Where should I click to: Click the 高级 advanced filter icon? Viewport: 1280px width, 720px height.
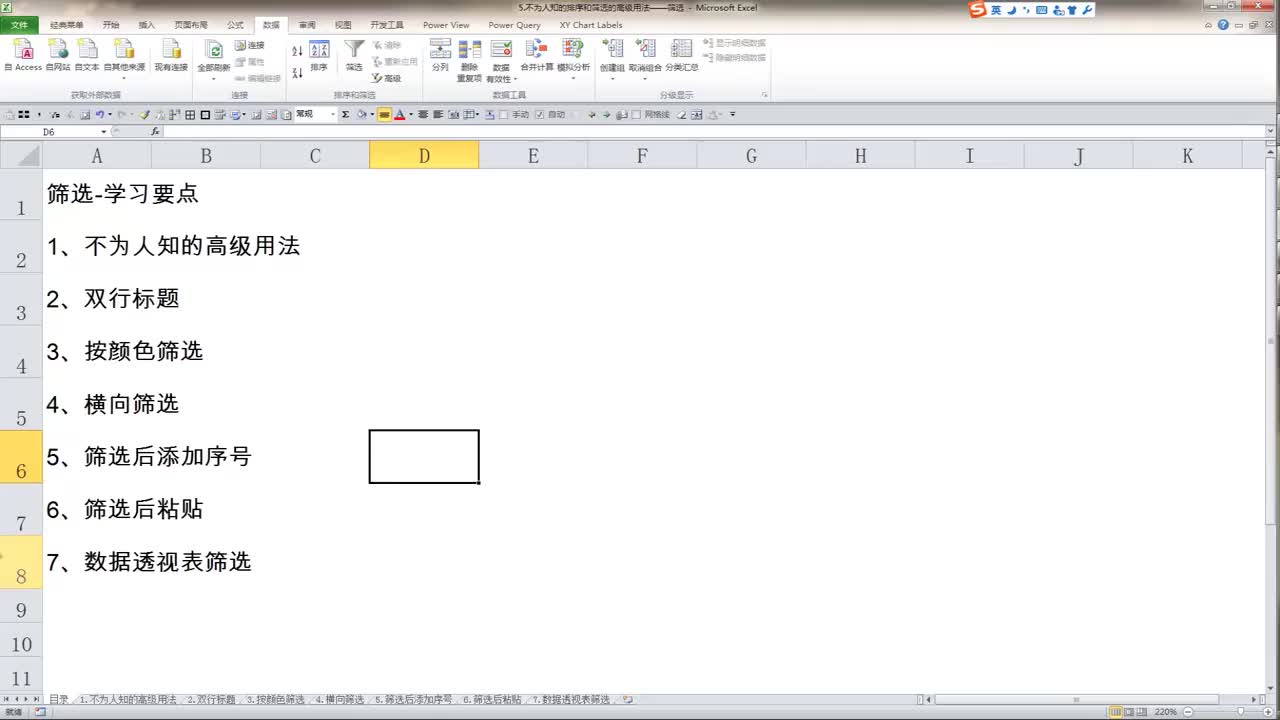pos(386,78)
